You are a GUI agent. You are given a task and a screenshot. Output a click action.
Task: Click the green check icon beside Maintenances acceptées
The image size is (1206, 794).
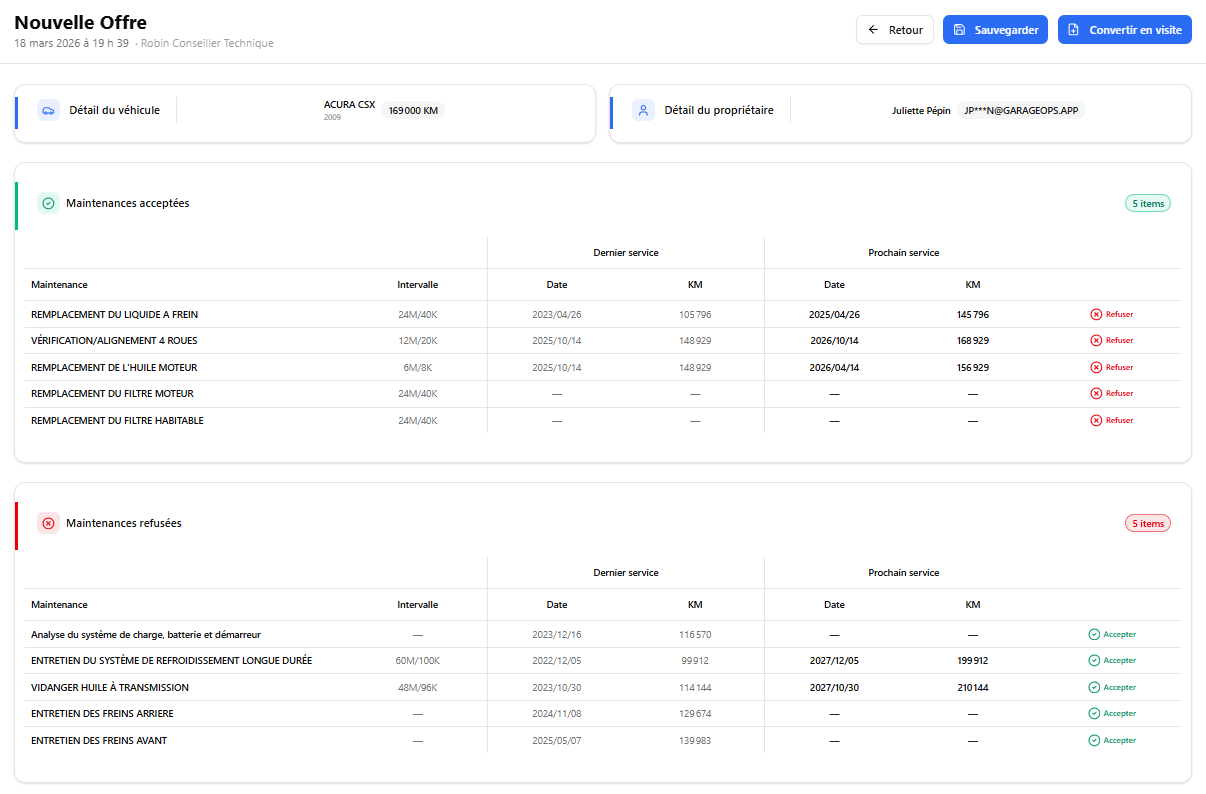click(48, 203)
